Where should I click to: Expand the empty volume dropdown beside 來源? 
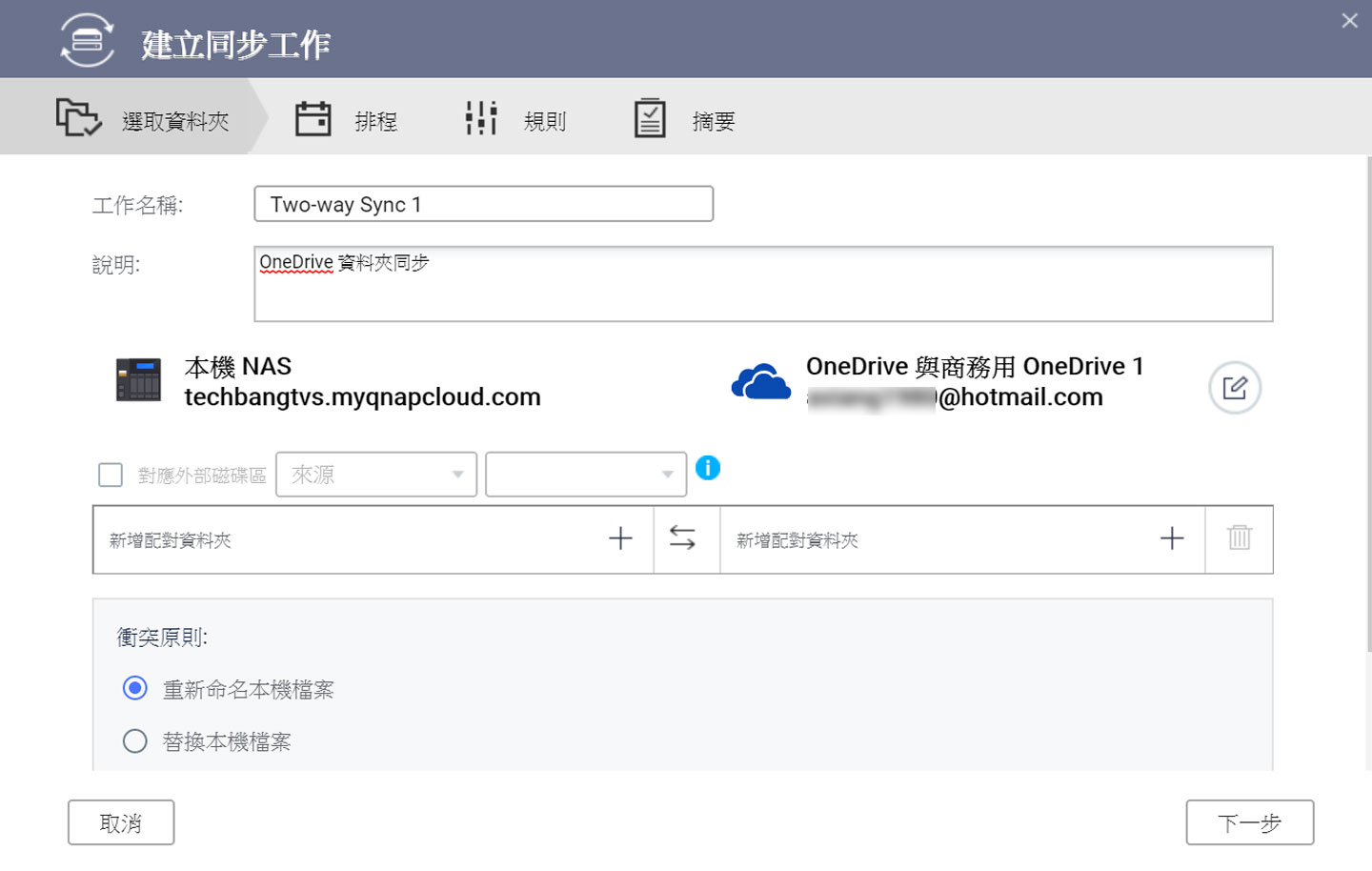tap(586, 475)
